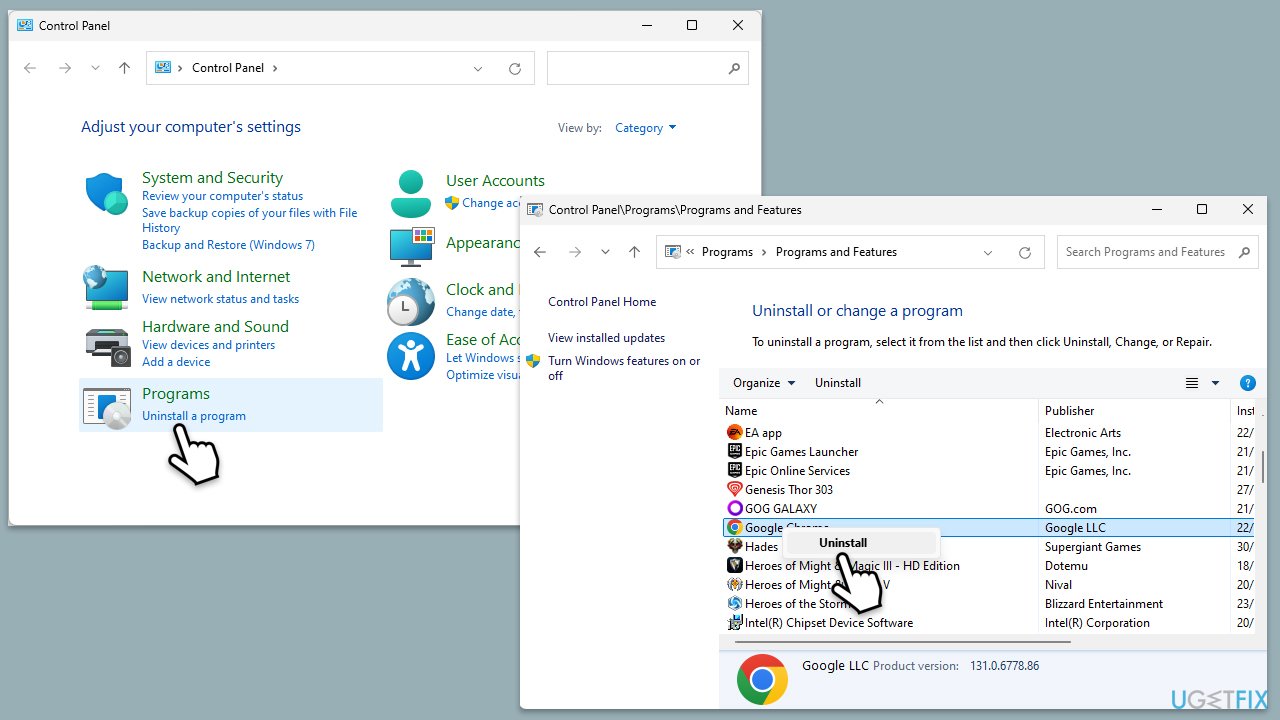This screenshot has width=1280, height=720.
Task: Click User Accounts person icon
Action: pyautogui.click(x=410, y=194)
